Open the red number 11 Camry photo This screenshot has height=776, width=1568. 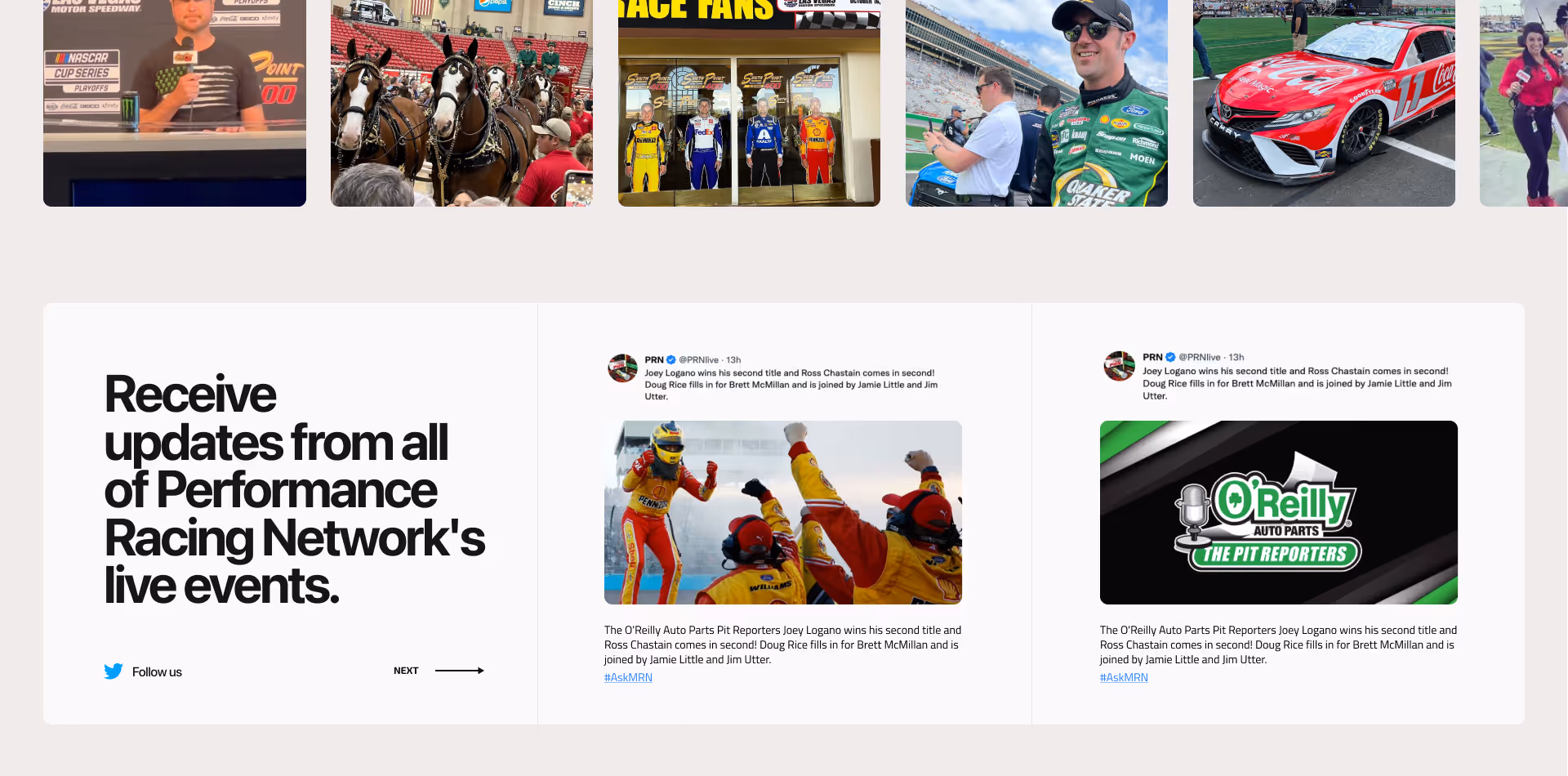tap(1324, 103)
